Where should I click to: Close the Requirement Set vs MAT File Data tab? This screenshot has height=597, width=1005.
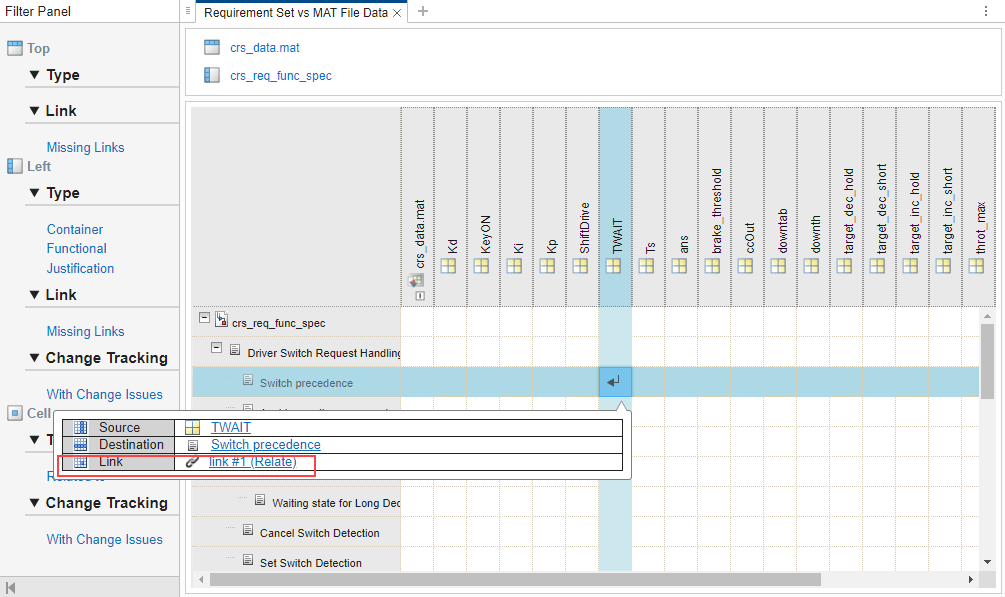[397, 13]
